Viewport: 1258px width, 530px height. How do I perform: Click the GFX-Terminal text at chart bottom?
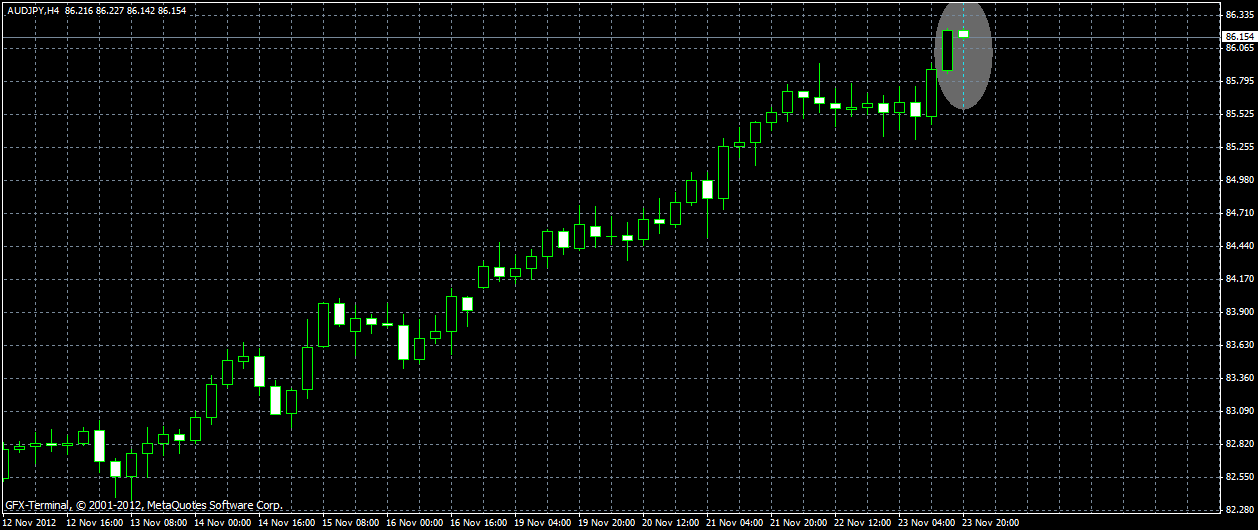coord(37,505)
